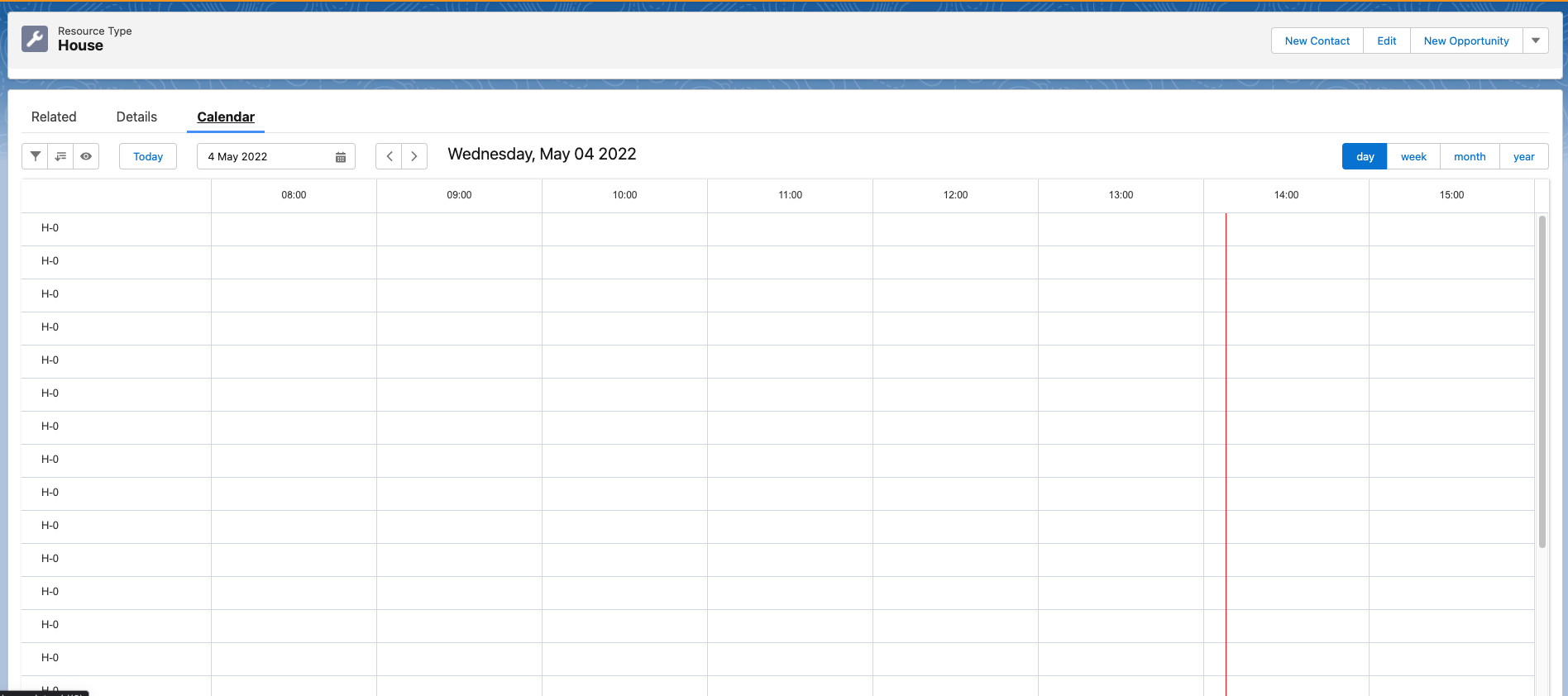Switch calendar to week view
The height and width of the screenshot is (696, 1568).
pos(1413,156)
